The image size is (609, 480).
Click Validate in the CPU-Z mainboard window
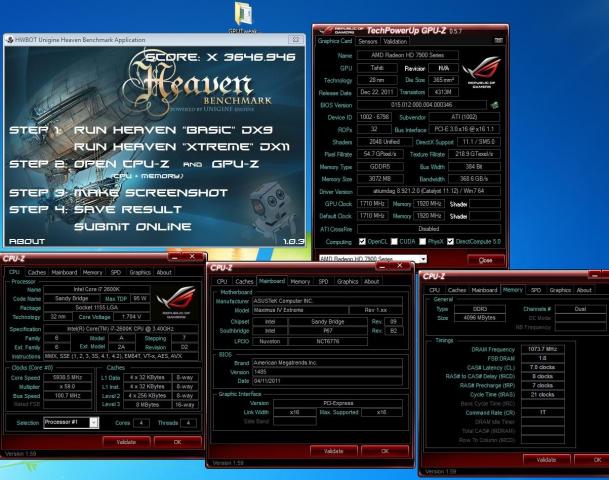(333, 451)
